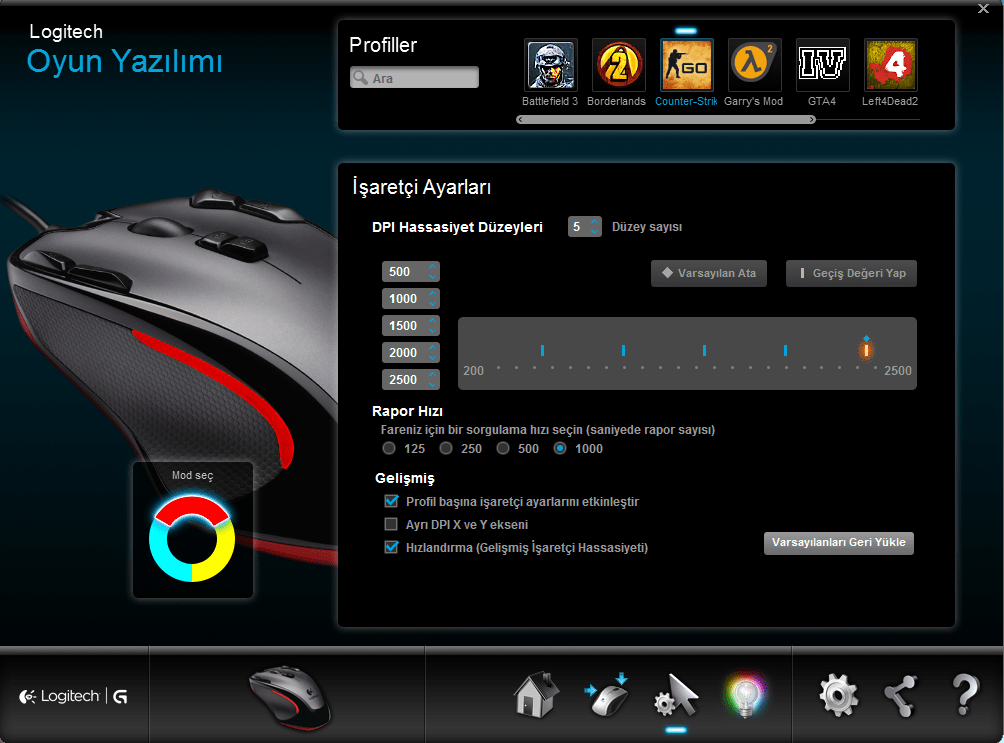Click 'Varsayılanları Geri Yükle' button
The image size is (1004, 743).
tap(838, 543)
